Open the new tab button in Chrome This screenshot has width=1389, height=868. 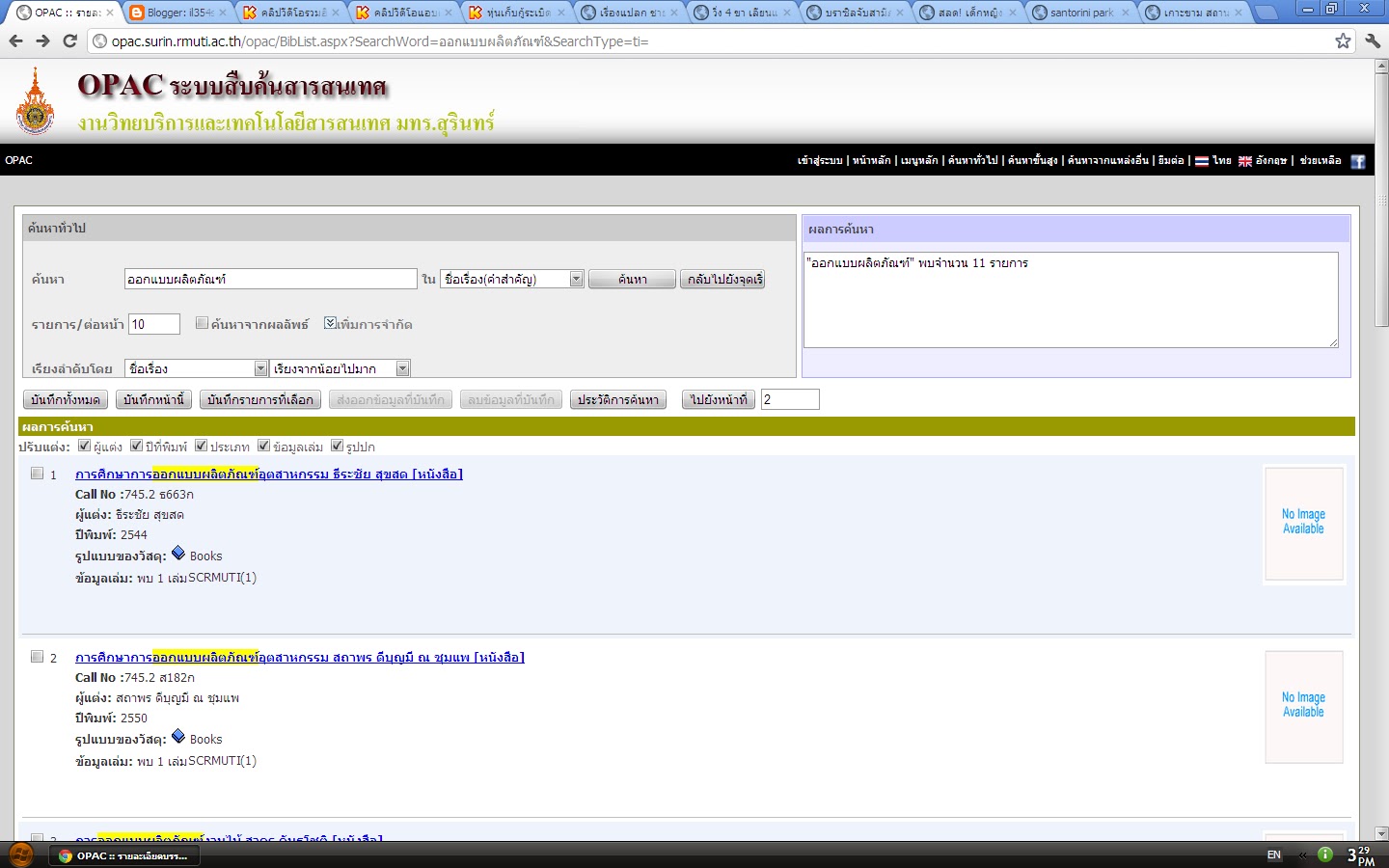pos(1266,13)
